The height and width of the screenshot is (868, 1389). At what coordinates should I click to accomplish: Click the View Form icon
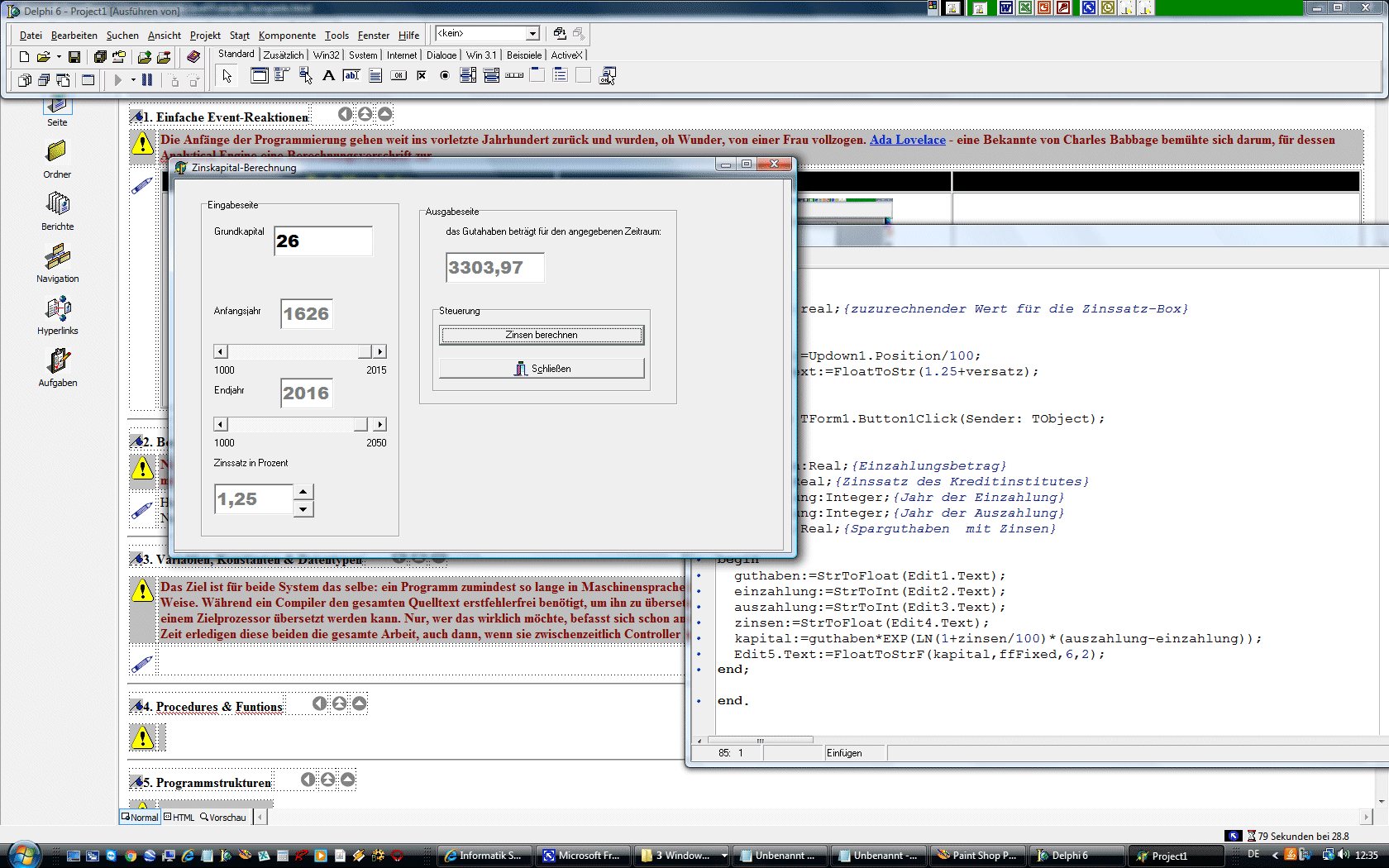(43, 80)
